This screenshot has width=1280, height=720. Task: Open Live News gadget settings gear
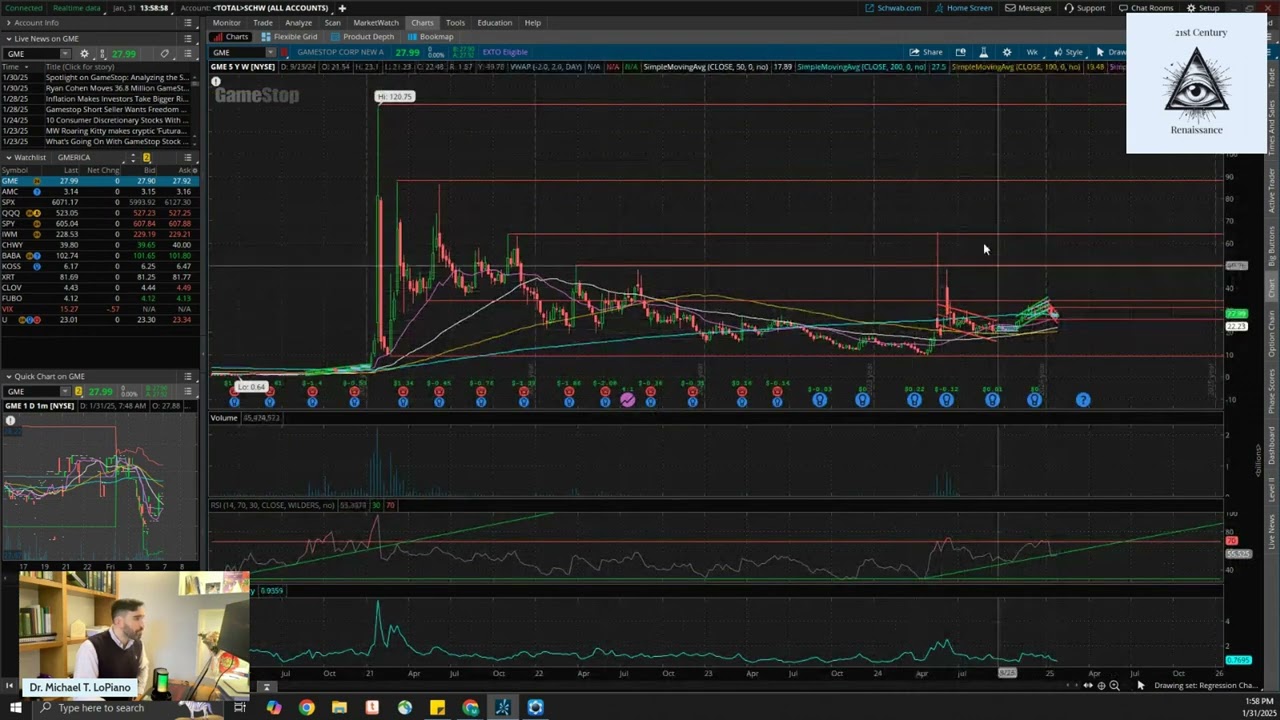[84, 53]
